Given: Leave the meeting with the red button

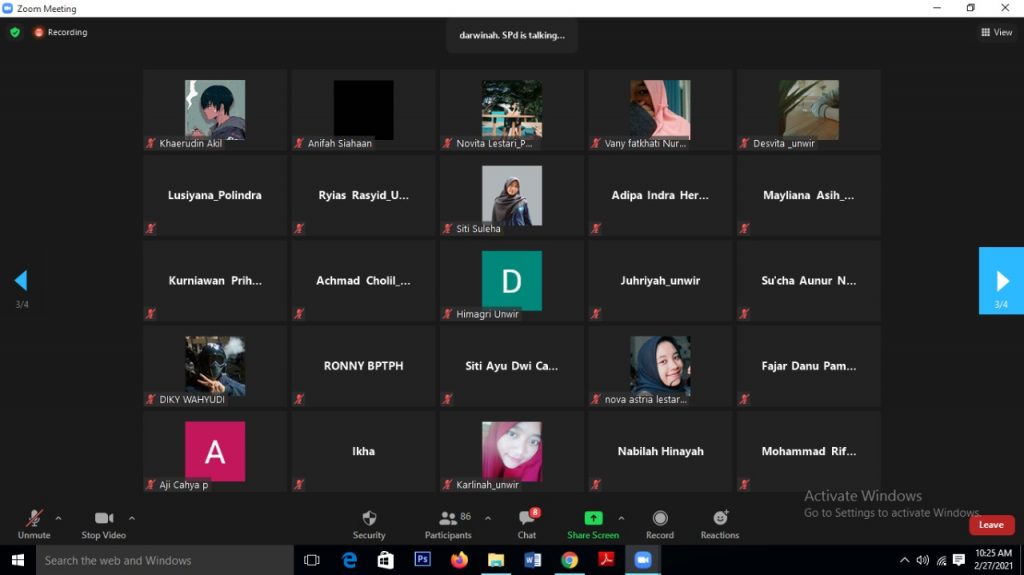Looking at the screenshot, I should coord(991,525).
